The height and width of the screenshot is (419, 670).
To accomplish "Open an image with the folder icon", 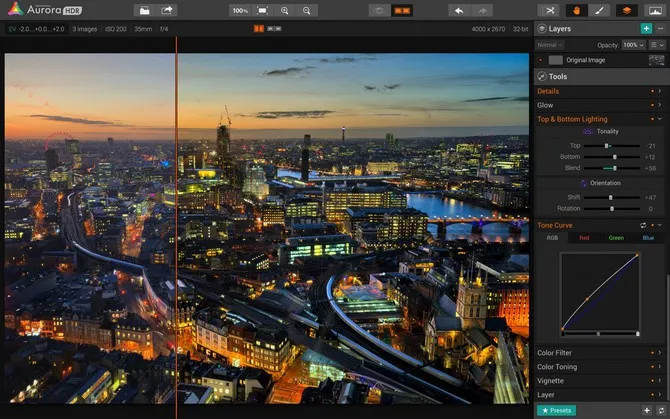I will [x=144, y=10].
